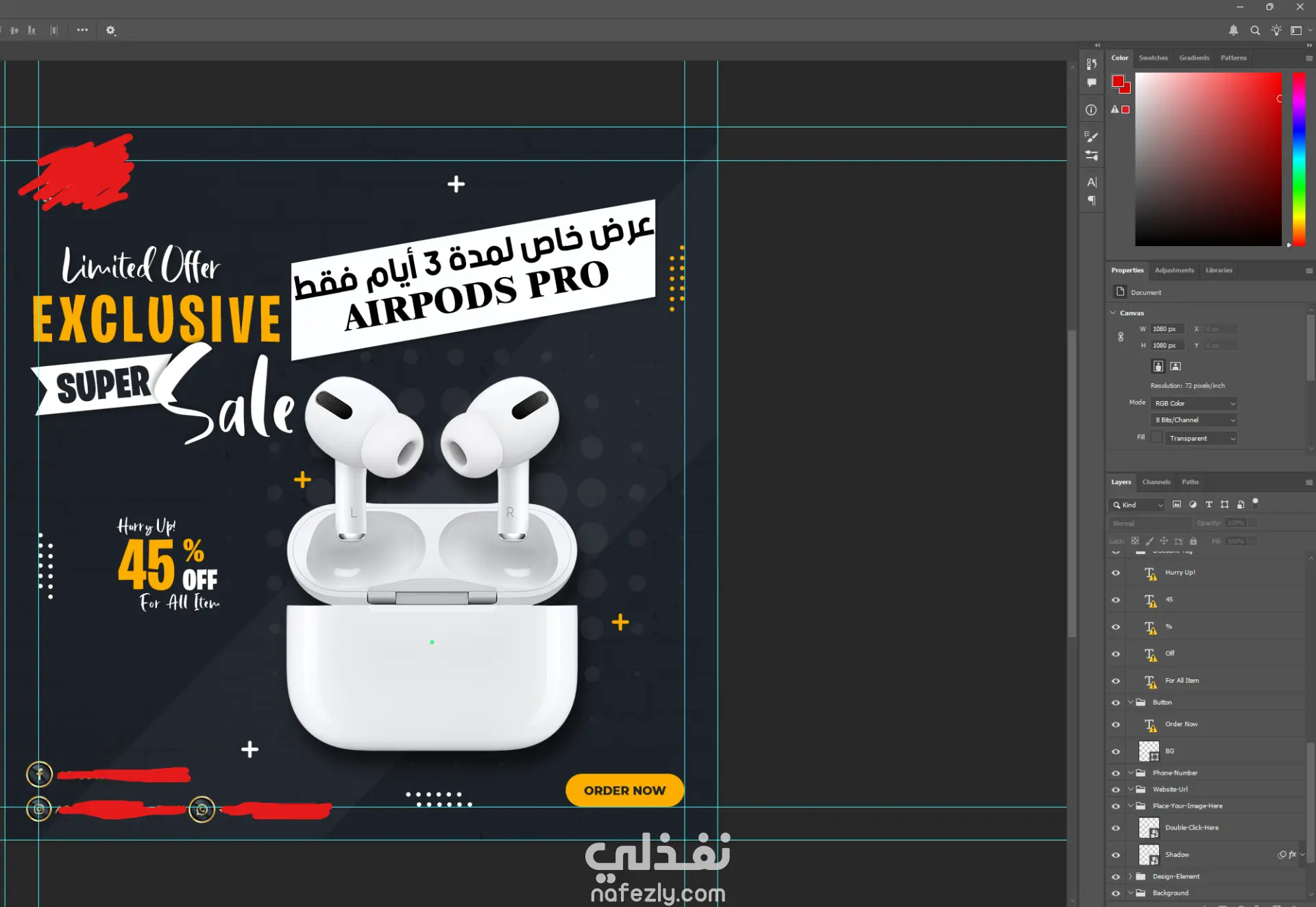Click lock all padlock icon
Image resolution: width=1316 pixels, height=907 pixels.
tap(1193, 541)
